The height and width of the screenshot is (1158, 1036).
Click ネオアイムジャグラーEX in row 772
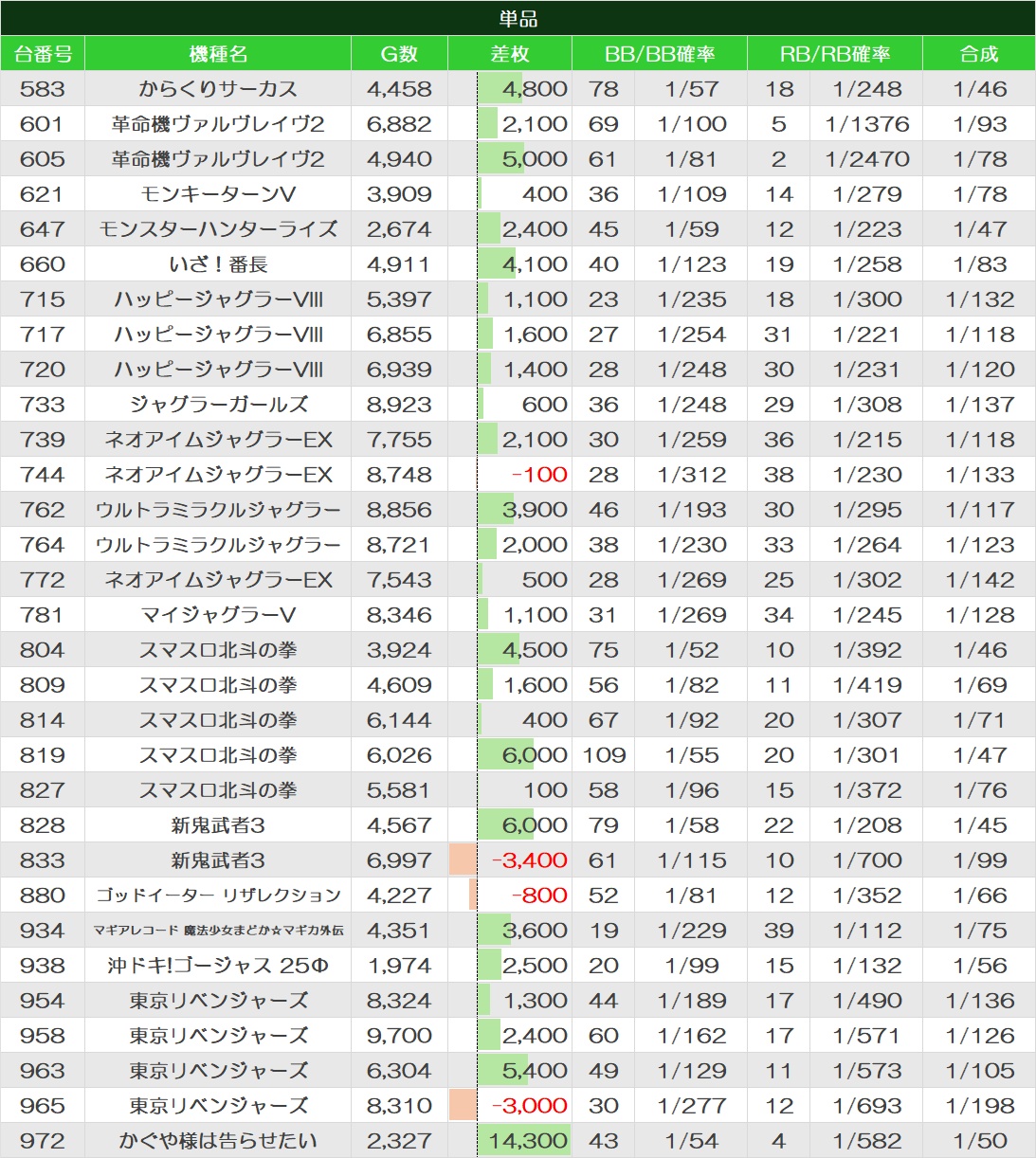coord(218,580)
